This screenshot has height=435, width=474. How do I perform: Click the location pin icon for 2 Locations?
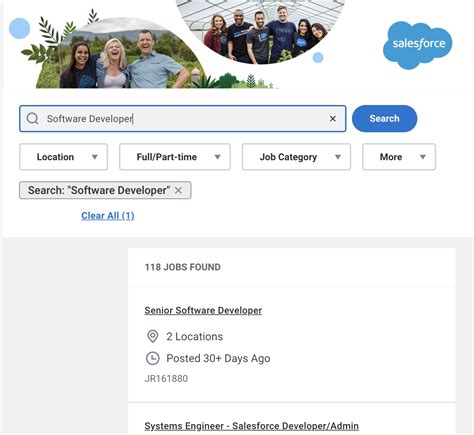pos(153,336)
